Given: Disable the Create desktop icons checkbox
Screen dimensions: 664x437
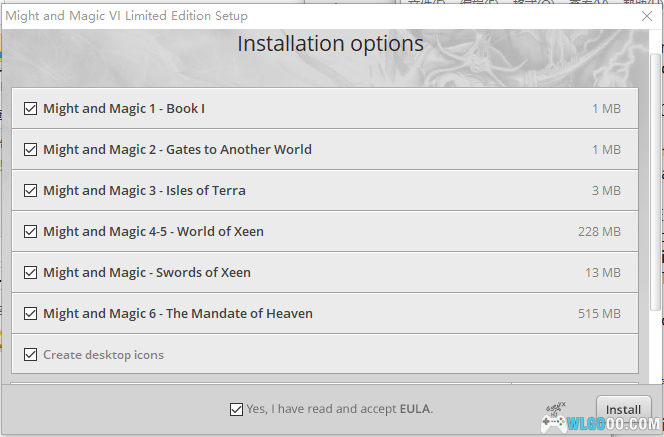Looking at the screenshot, I should pyautogui.click(x=31, y=354).
